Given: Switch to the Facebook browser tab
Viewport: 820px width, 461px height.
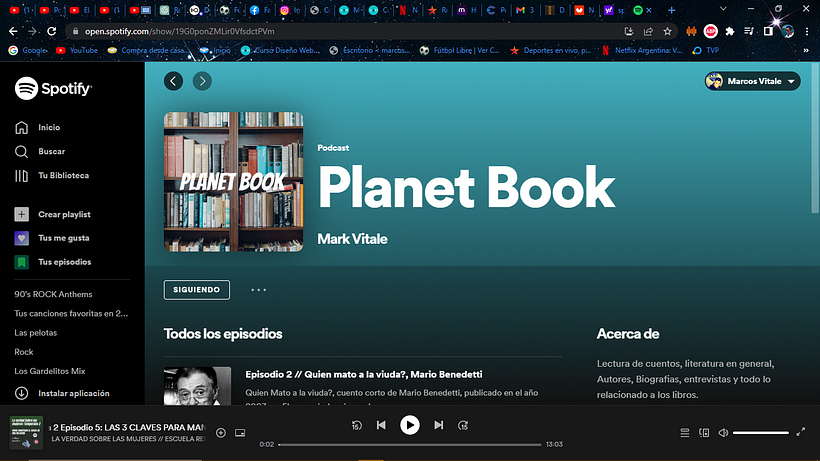Looking at the screenshot, I should point(261,10).
